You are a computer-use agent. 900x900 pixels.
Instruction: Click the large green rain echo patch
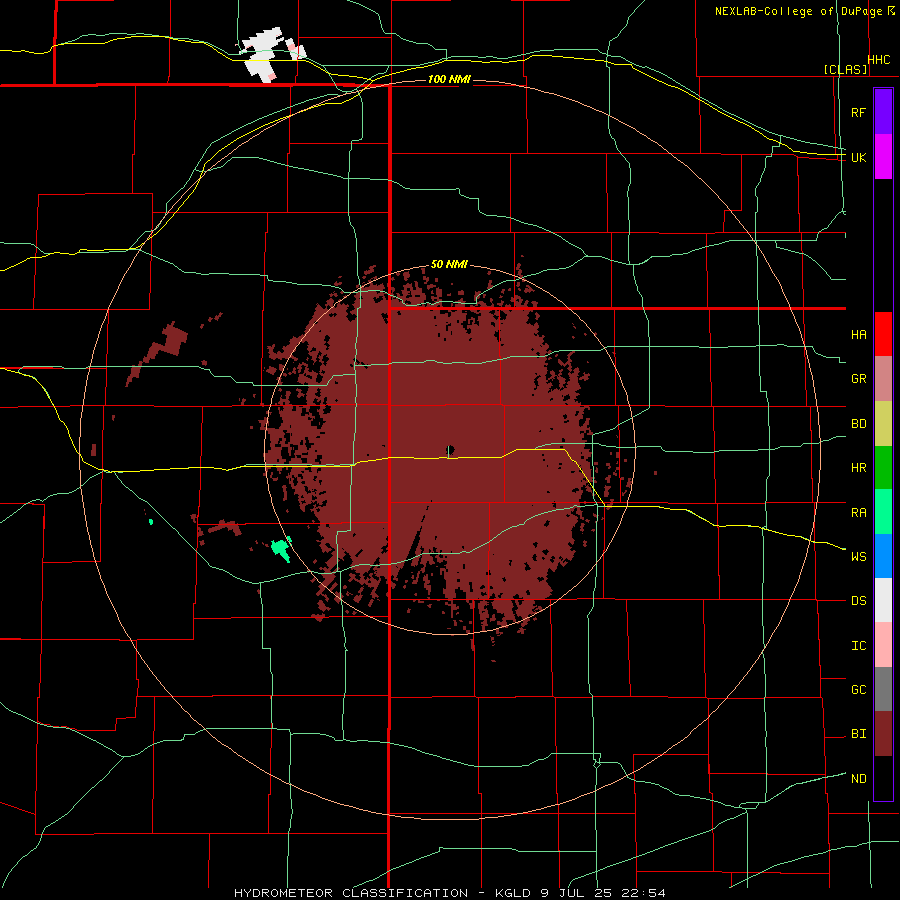click(281, 548)
